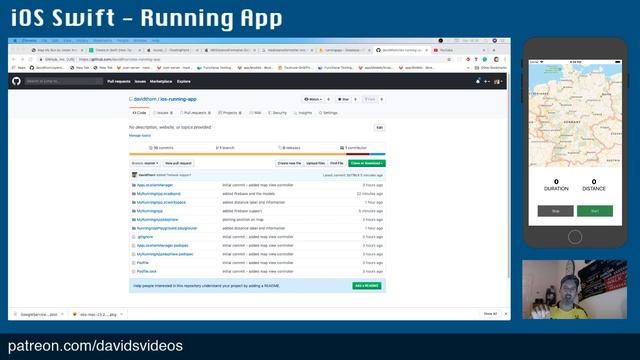
Task: Tap the iPhone simulator home button
Action: click(x=575, y=237)
